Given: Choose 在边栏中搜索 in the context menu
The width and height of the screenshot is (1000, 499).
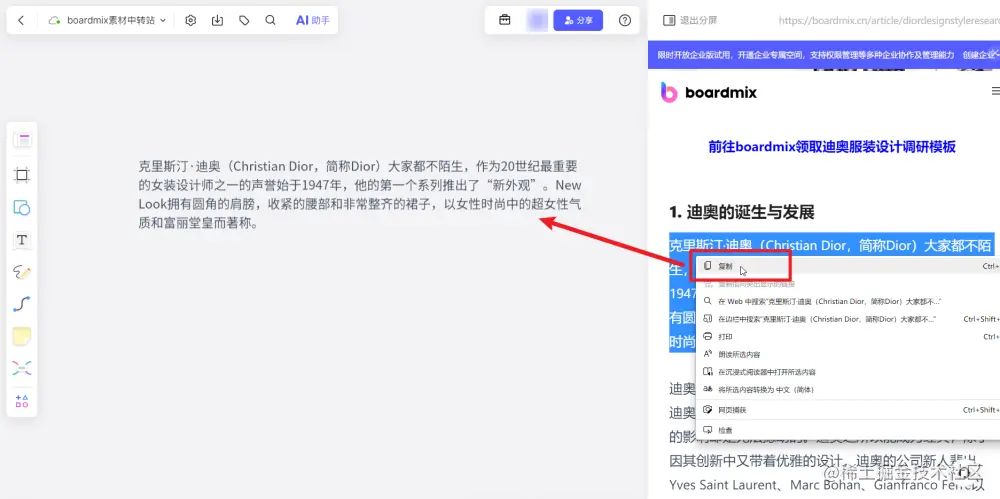Looking at the screenshot, I should click(848, 319).
